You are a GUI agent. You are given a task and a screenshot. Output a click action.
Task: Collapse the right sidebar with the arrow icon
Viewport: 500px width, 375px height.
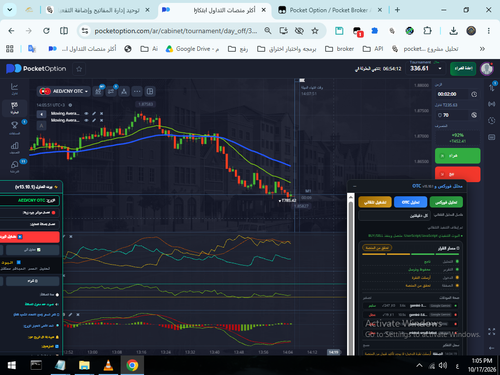[x=492, y=348]
